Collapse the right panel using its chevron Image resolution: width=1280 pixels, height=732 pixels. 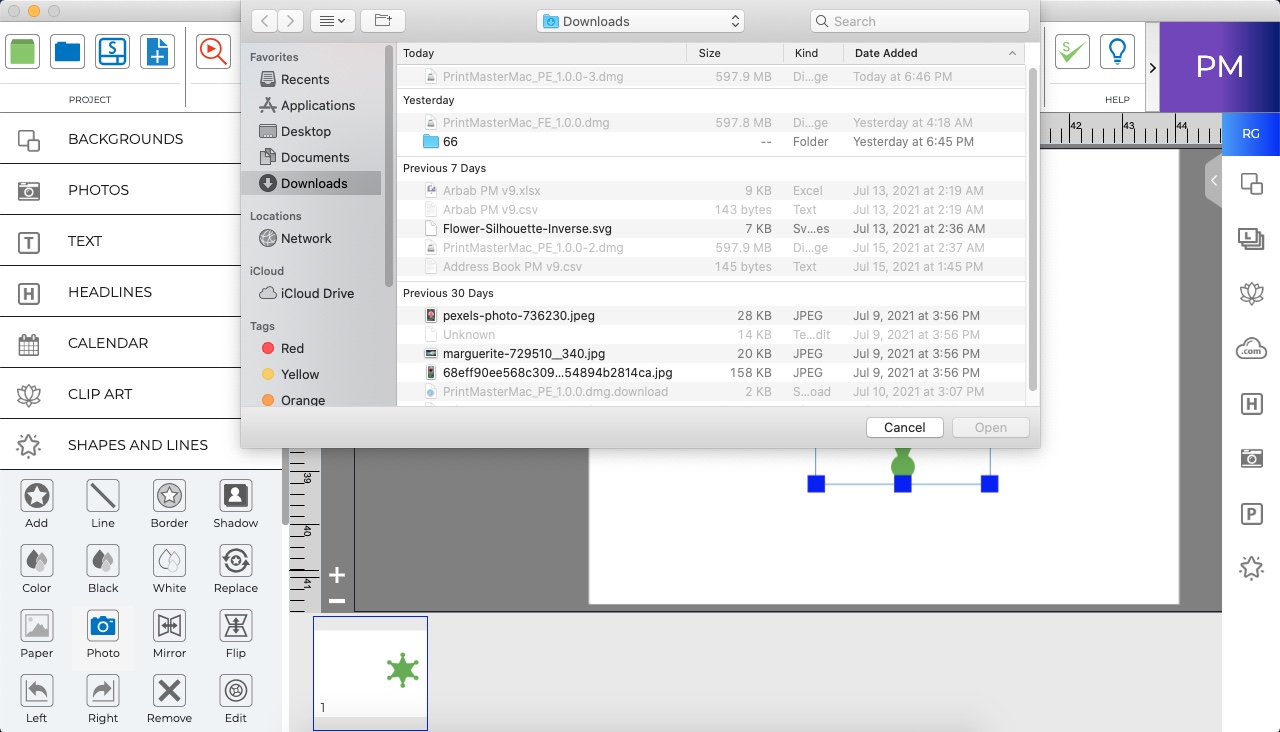(x=1213, y=182)
